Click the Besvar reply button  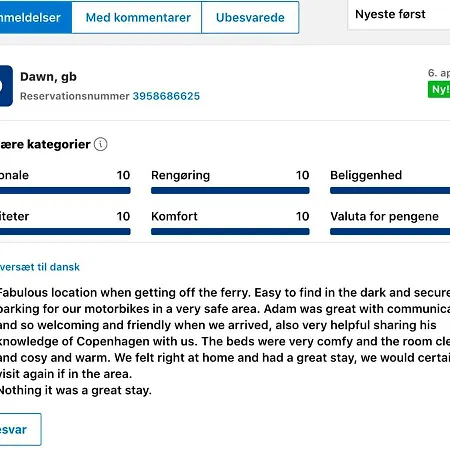coord(20,429)
